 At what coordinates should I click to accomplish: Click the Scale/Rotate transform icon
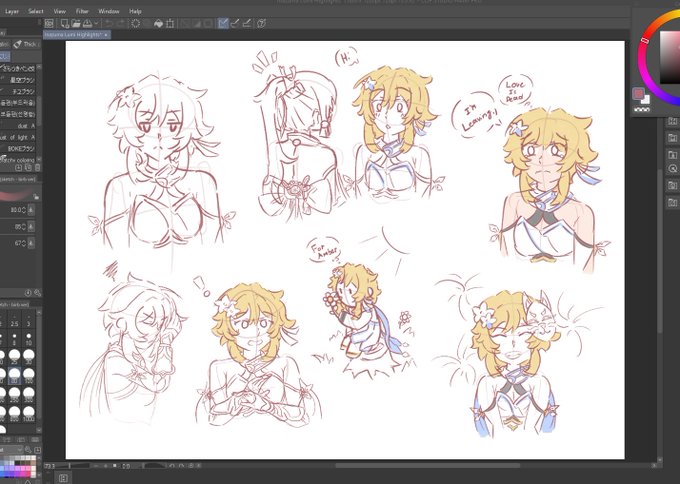170,23
